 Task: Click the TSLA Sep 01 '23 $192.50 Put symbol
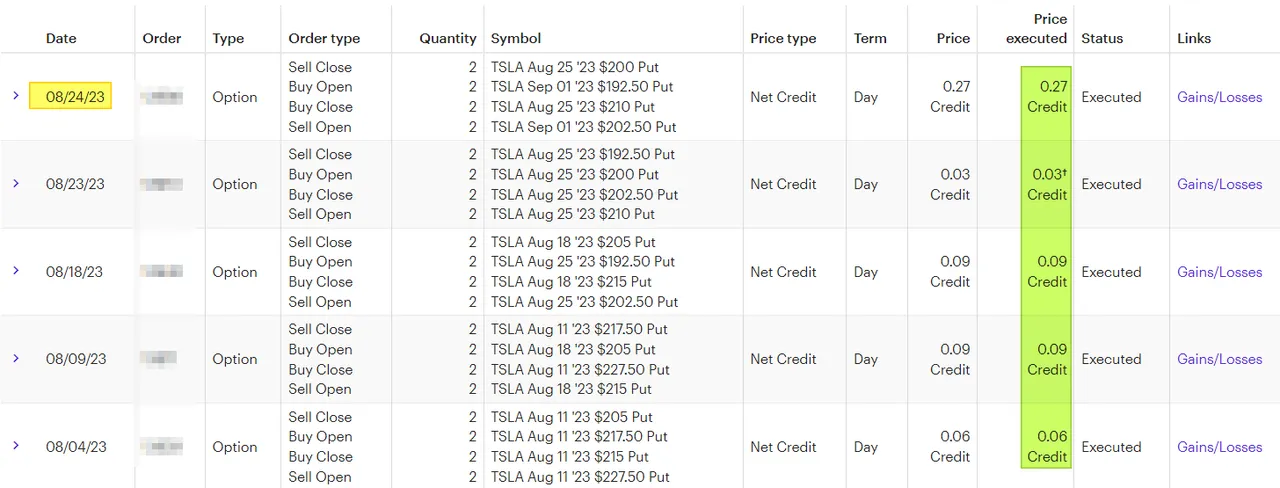coord(582,87)
